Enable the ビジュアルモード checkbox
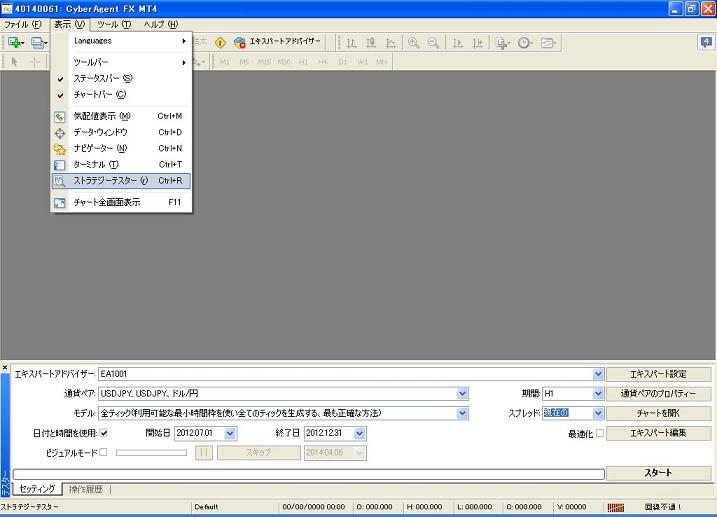 pos(103,452)
